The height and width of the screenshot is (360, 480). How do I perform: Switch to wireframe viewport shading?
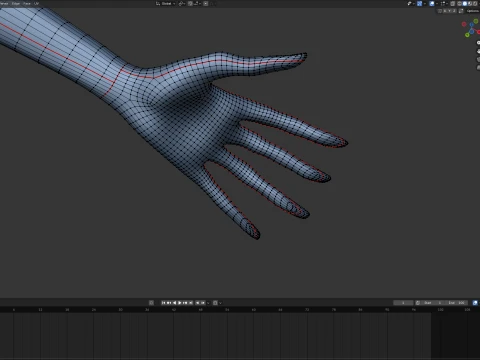click(459, 4)
